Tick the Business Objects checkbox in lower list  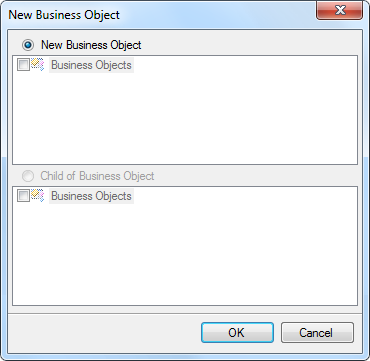[x=23, y=196]
